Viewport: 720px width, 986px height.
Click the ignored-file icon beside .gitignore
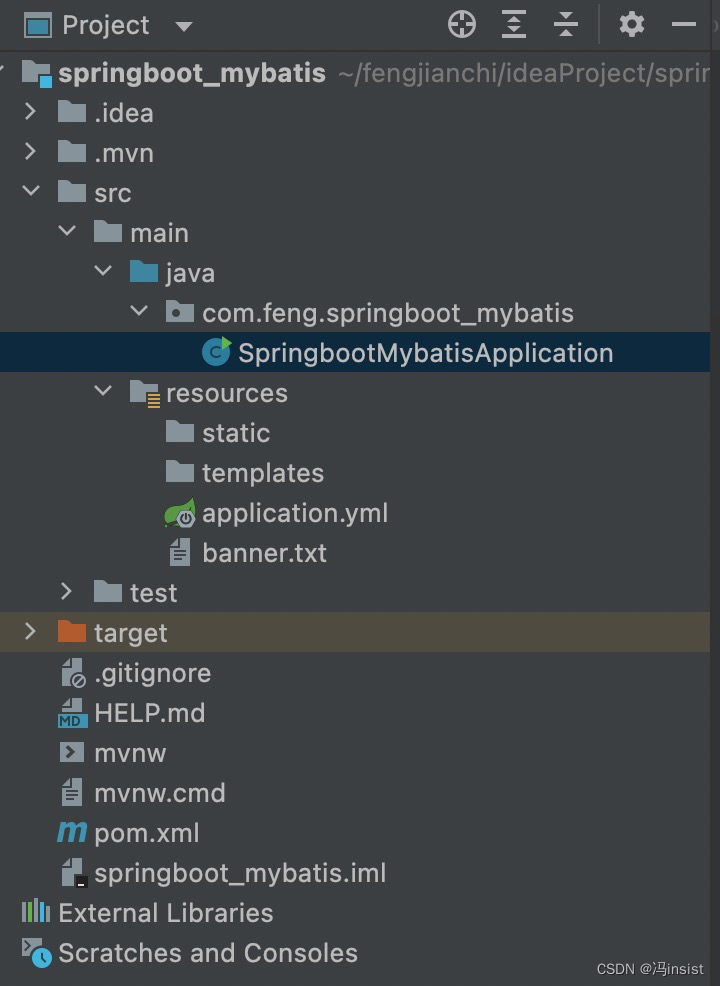click(x=71, y=672)
